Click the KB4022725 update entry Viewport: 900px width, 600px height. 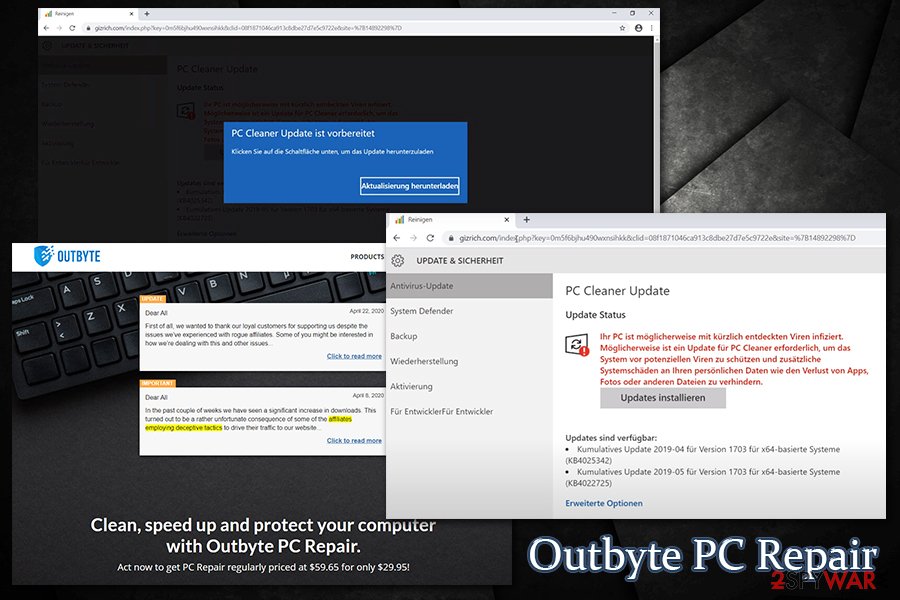click(x=703, y=477)
